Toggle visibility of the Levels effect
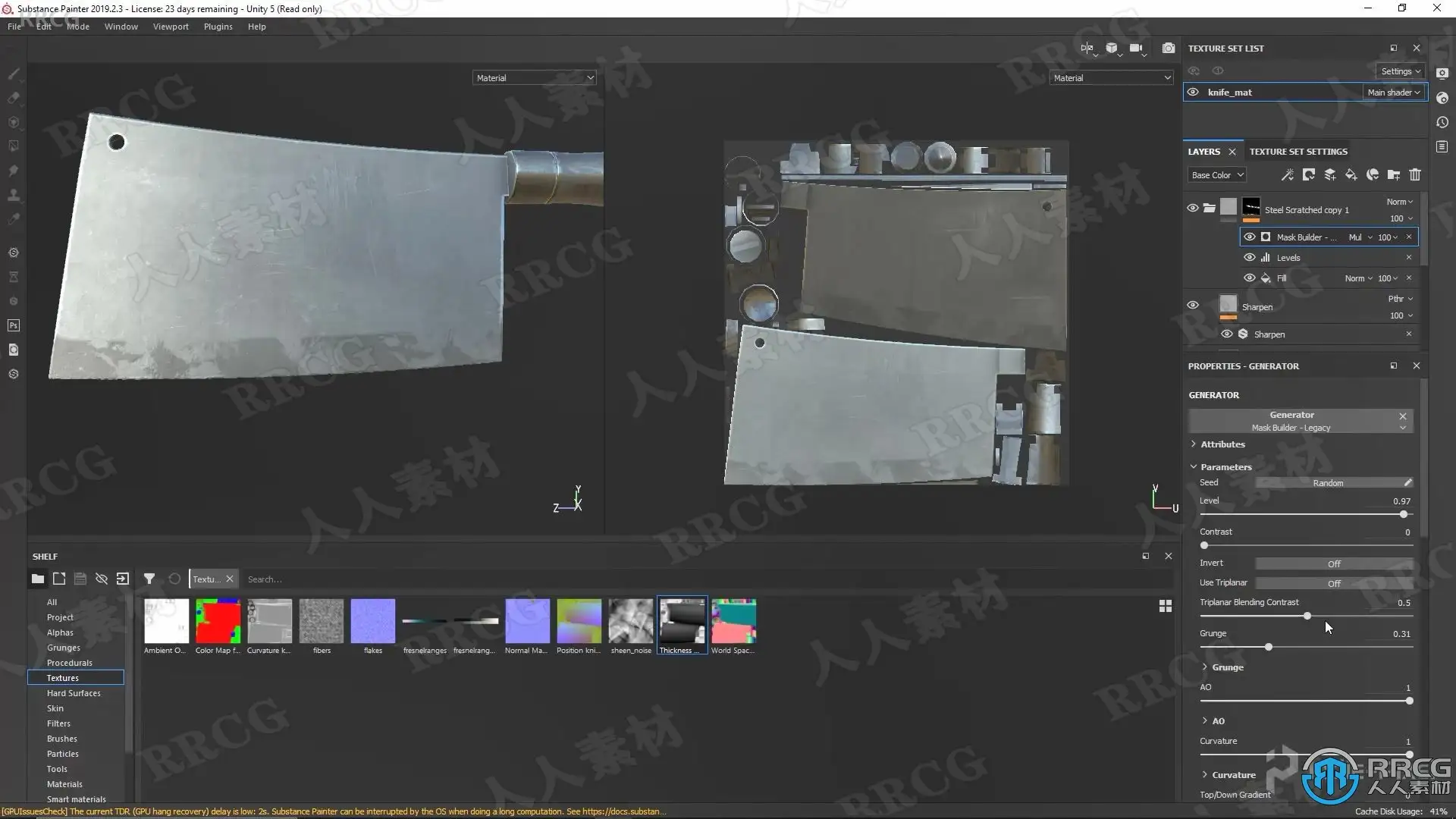Viewport: 1456px width, 819px height. (x=1250, y=258)
